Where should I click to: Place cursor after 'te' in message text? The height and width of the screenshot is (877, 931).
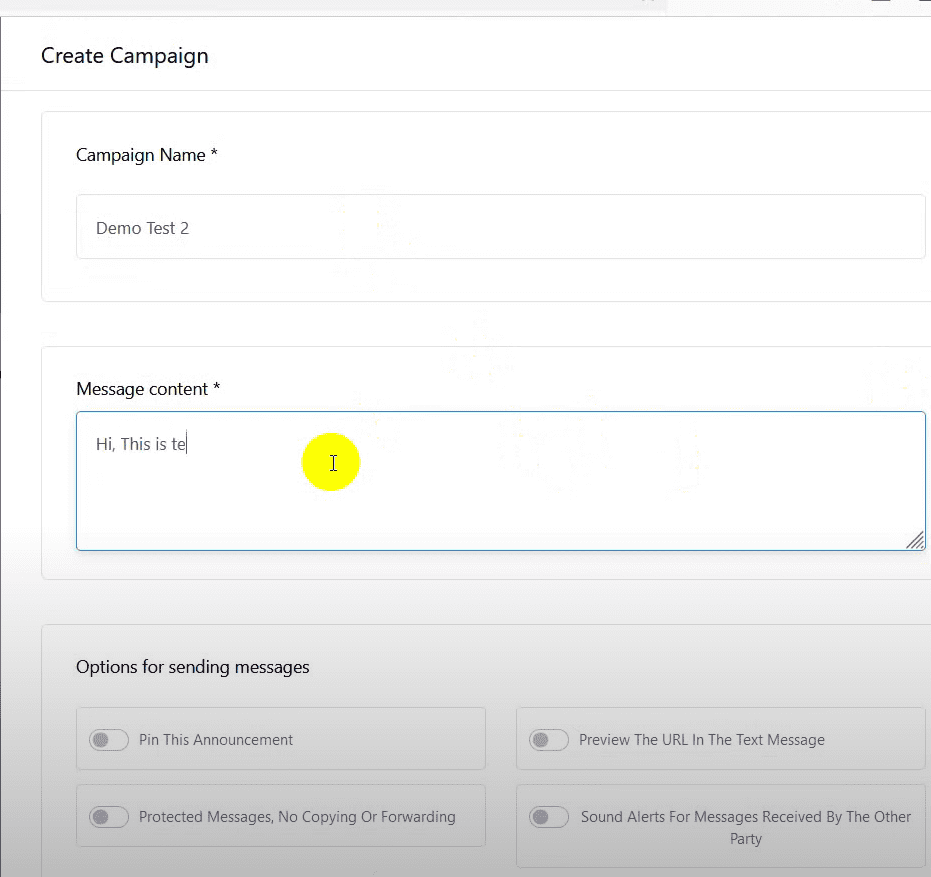pos(187,444)
